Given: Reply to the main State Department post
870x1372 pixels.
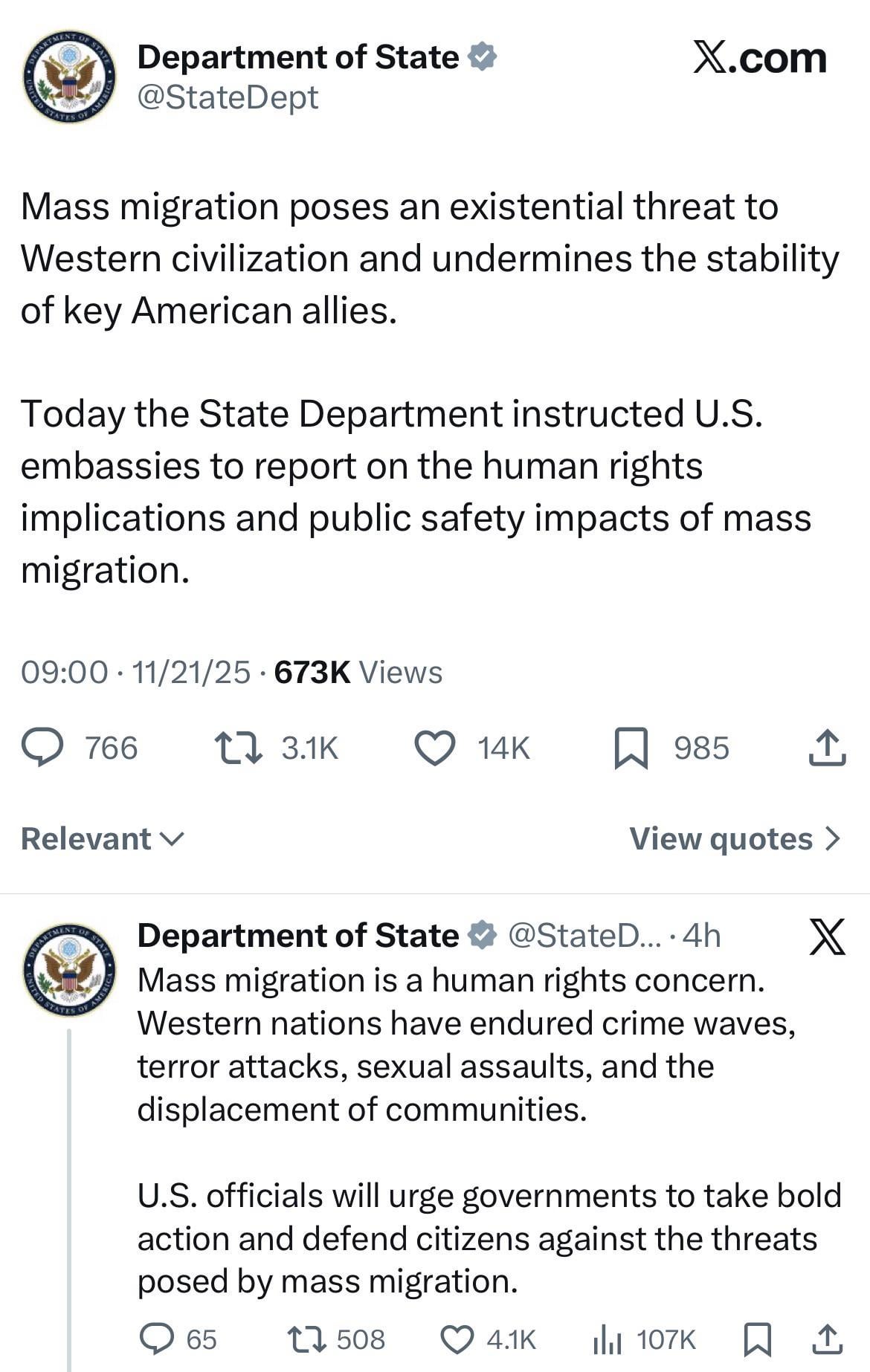Looking at the screenshot, I should tap(43, 748).
